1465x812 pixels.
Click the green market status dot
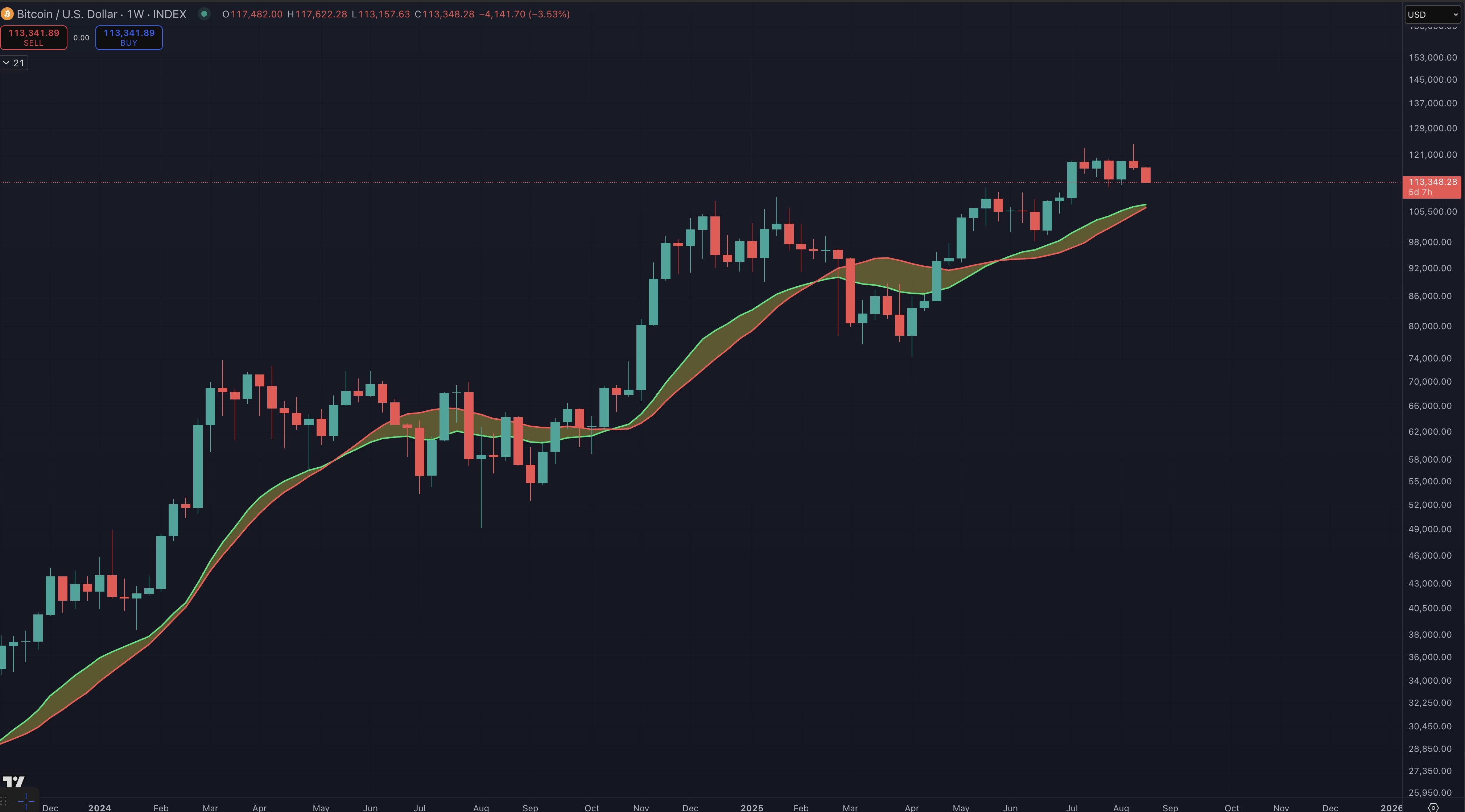(203, 14)
